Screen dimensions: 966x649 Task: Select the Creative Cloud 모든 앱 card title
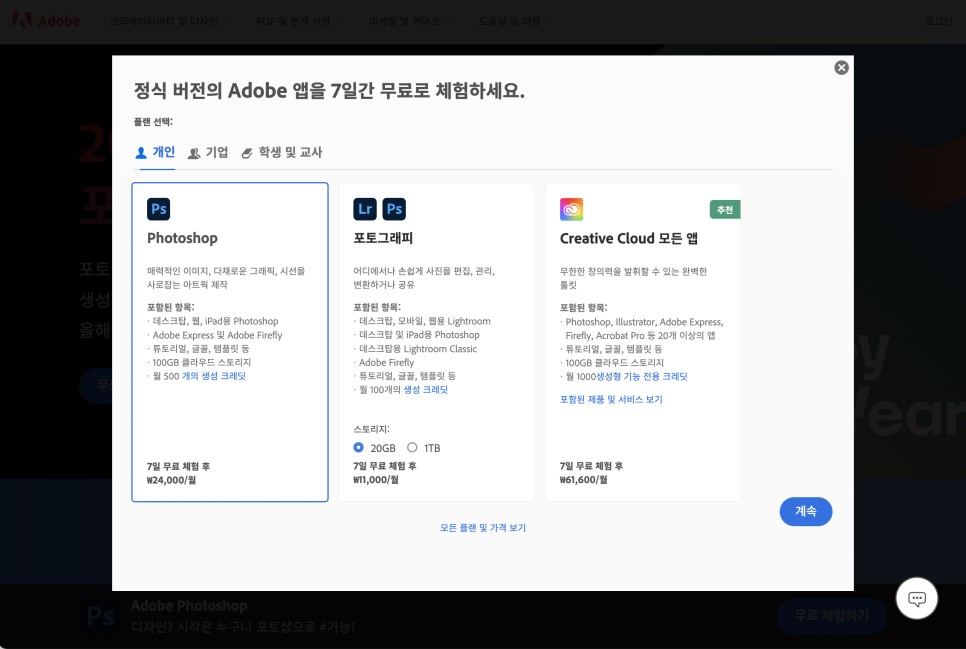coord(629,239)
